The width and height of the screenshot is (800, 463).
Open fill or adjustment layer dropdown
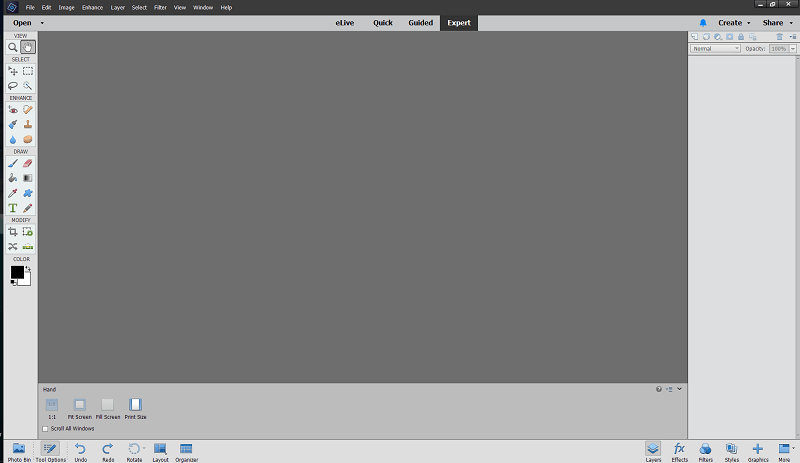click(718, 37)
